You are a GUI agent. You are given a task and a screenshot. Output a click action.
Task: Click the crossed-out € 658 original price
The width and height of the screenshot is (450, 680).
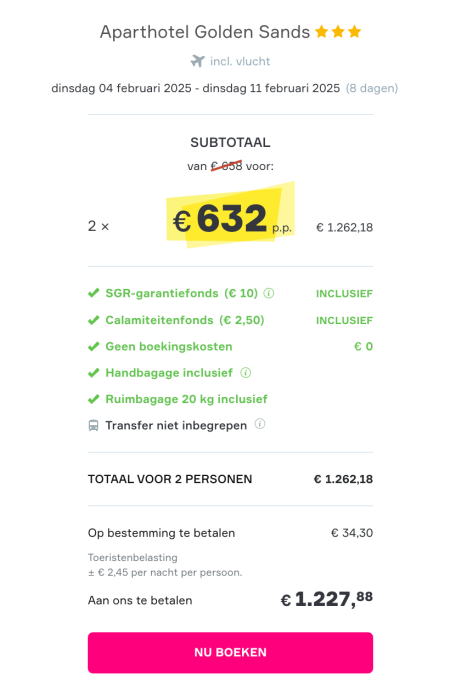click(x=227, y=166)
